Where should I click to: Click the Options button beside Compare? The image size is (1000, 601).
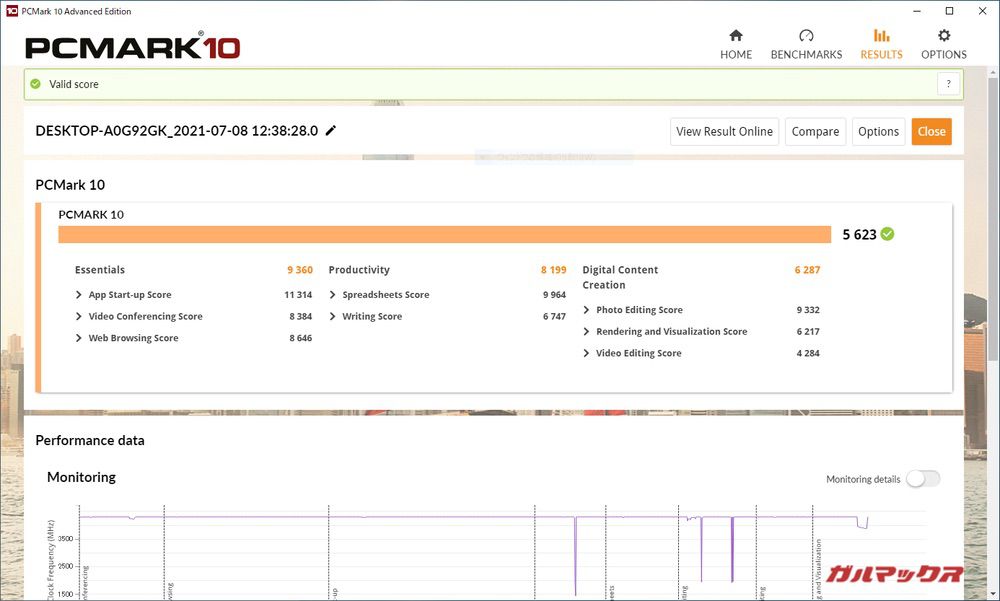point(878,132)
